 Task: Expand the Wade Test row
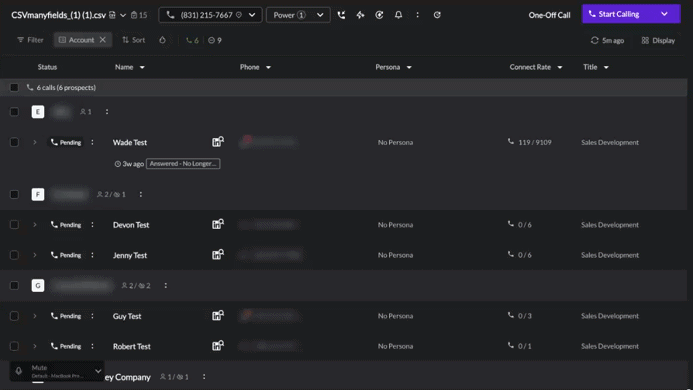(34, 142)
